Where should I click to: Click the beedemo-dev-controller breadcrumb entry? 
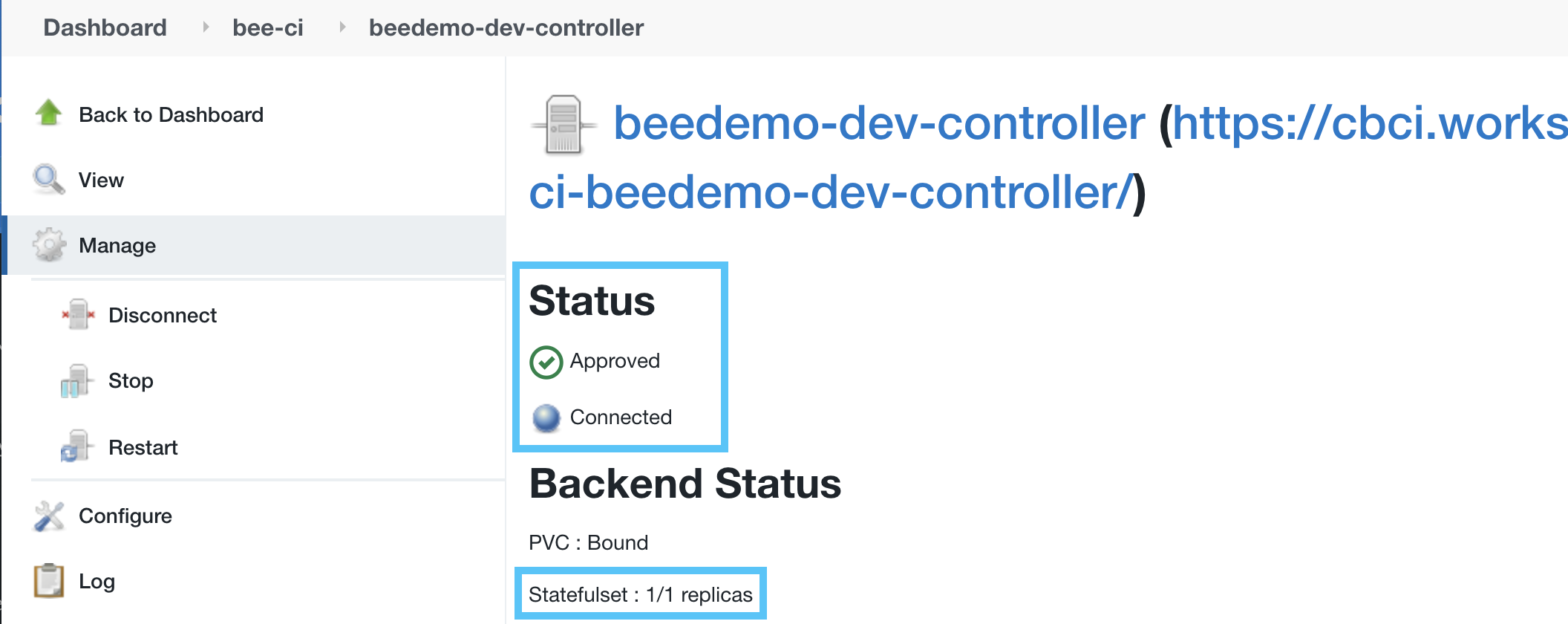tap(506, 27)
